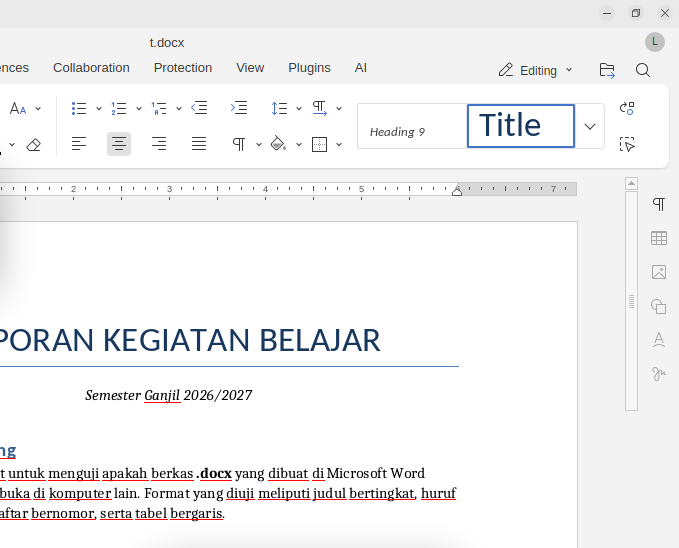Increase the paragraph indent
Image resolution: width=679 pixels, height=548 pixels.
[239, 107]
